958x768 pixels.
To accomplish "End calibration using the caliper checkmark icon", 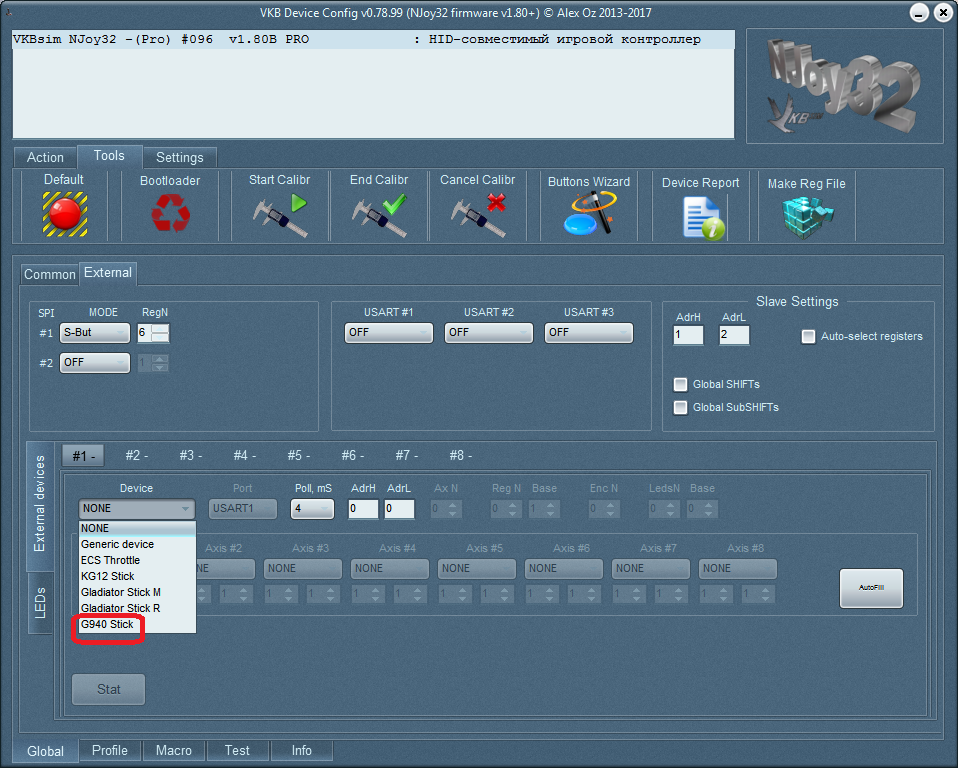I will [x=379, y=215].
